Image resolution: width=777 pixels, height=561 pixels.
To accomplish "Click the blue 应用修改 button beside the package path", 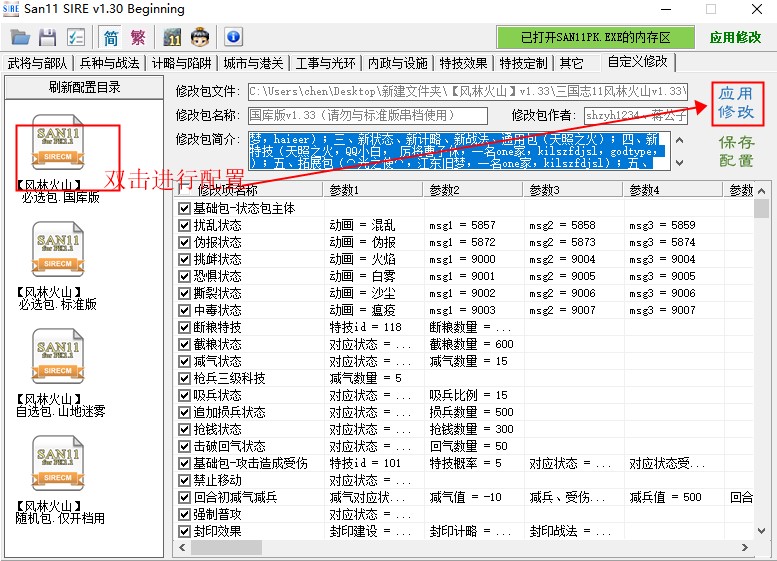I will click(737, 103).
